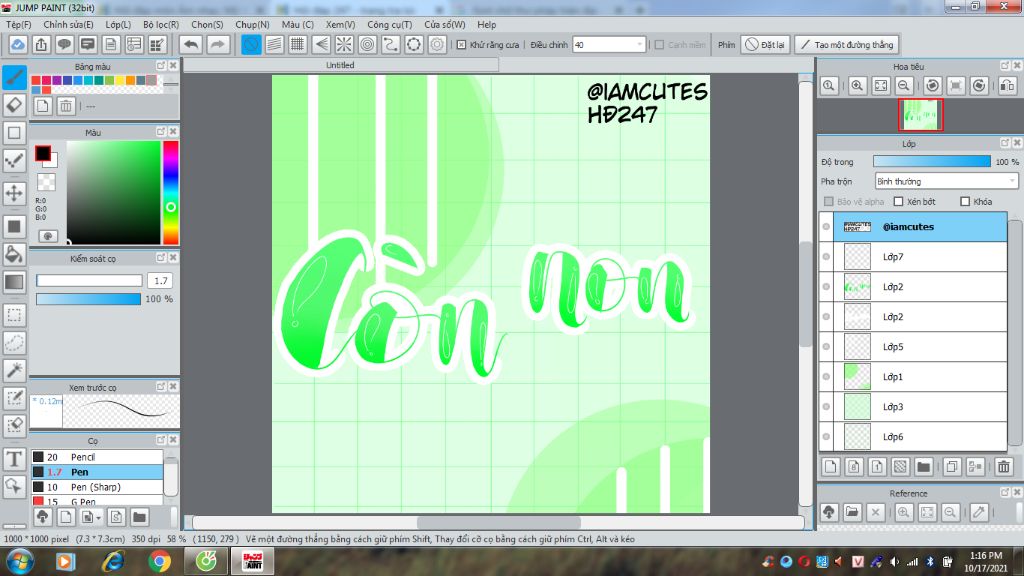Image resolution: width=1024 pixels, height=576 pixels.
Task: Add new folder in layer panel
Action: pos(923,466)
